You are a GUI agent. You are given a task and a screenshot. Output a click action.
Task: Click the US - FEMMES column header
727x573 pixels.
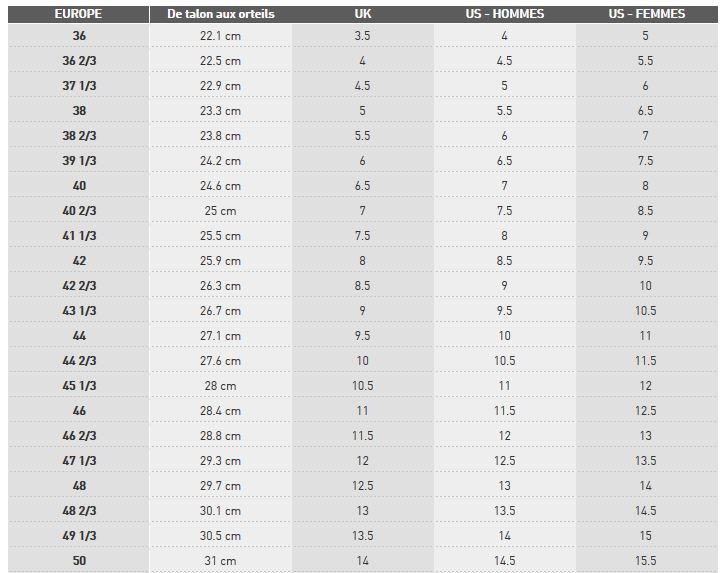coord(646,14)
